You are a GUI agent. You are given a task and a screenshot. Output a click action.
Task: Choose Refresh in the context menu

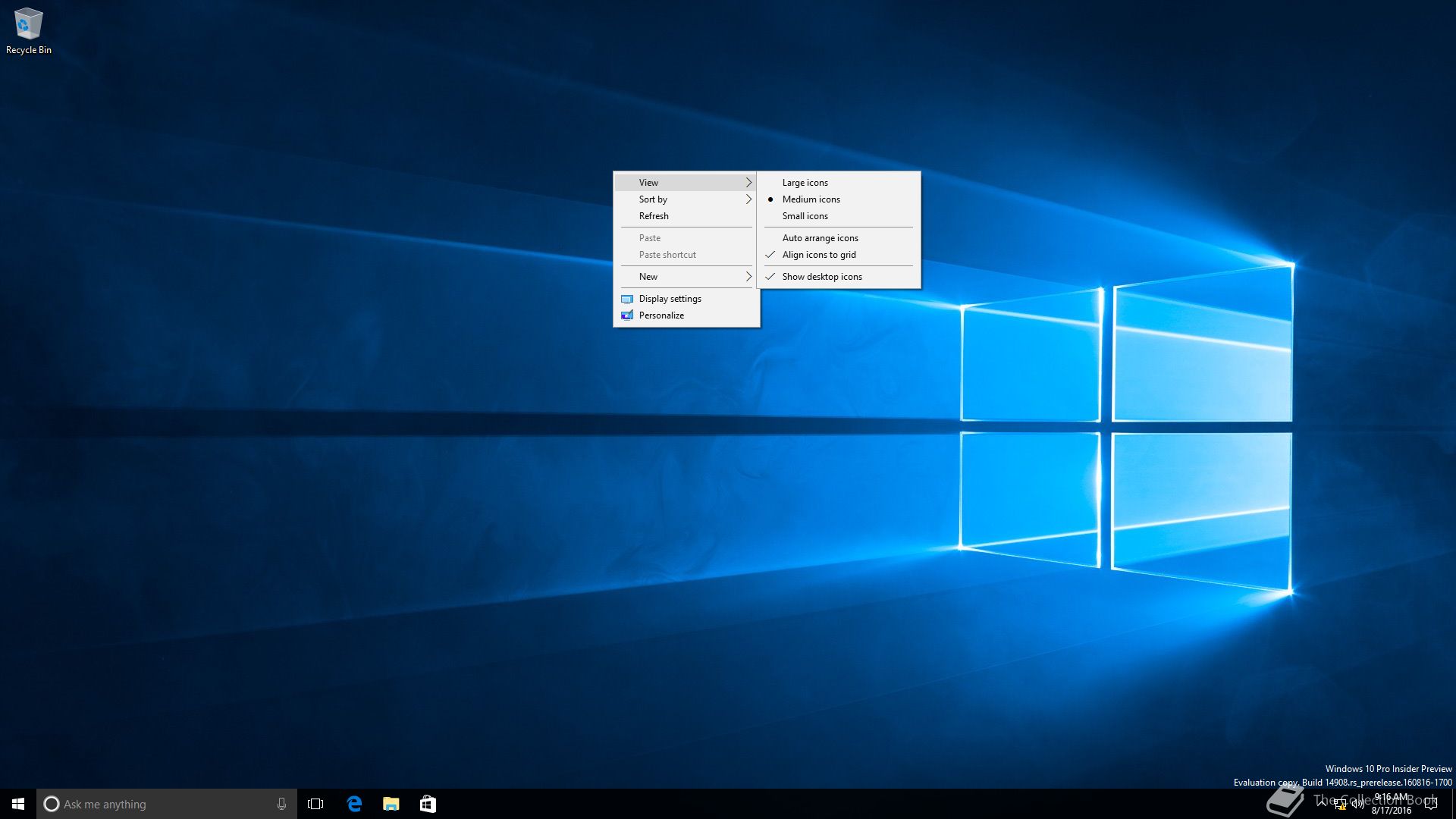686,216
